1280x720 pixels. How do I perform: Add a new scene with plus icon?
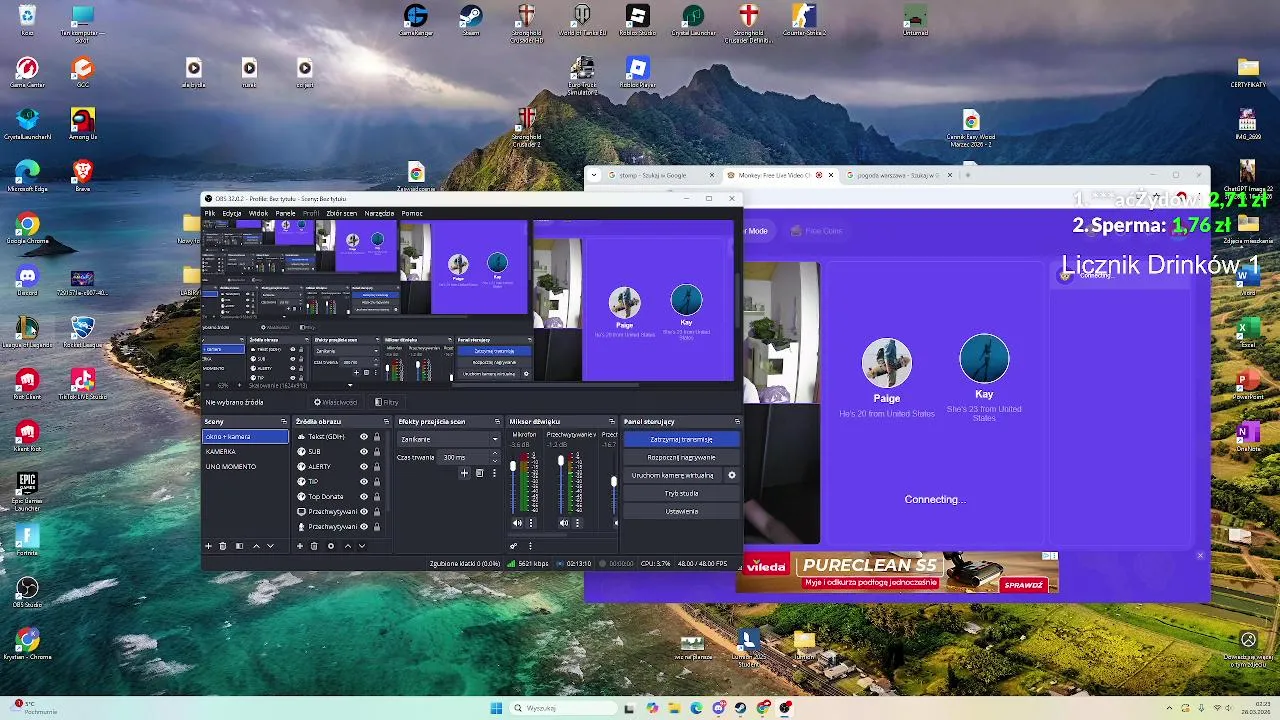coord(208,546)
